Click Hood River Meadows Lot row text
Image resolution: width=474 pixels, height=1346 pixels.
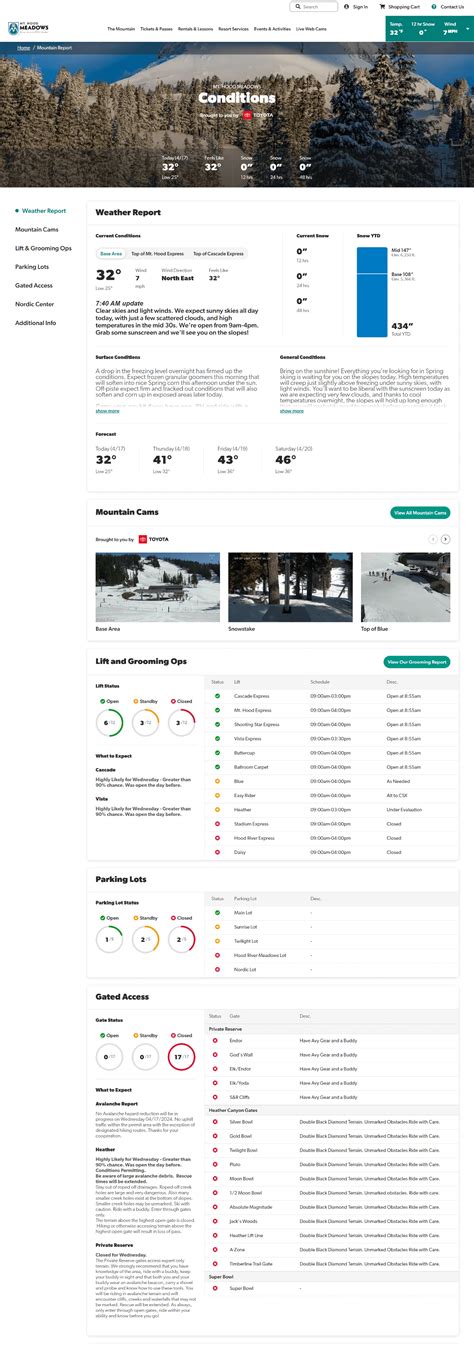click(259, 955)
